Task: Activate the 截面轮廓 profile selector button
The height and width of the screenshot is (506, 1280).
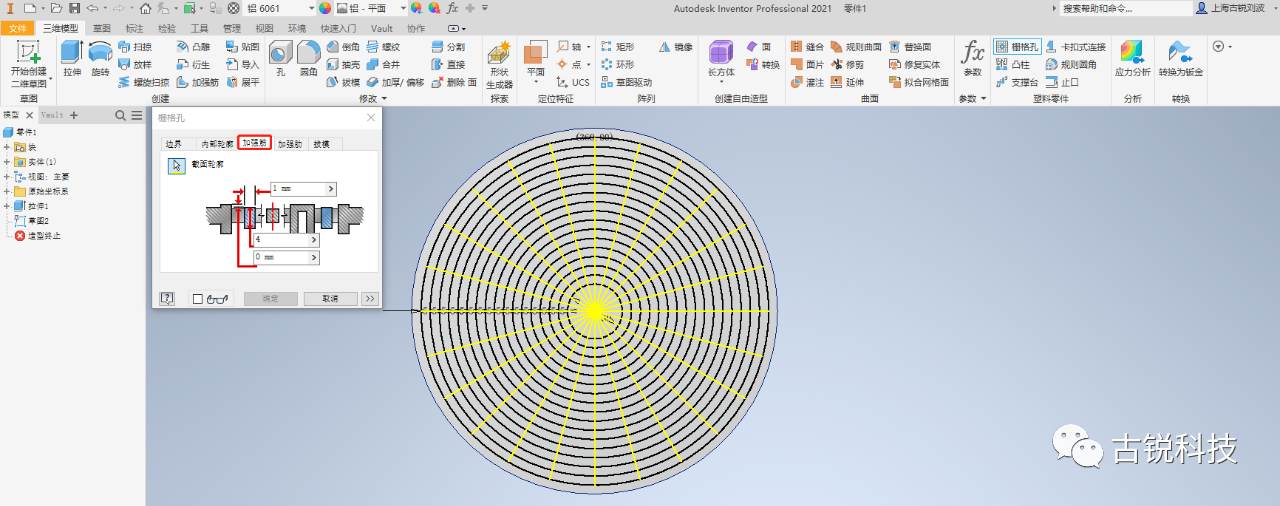Action: coord(176,166)
